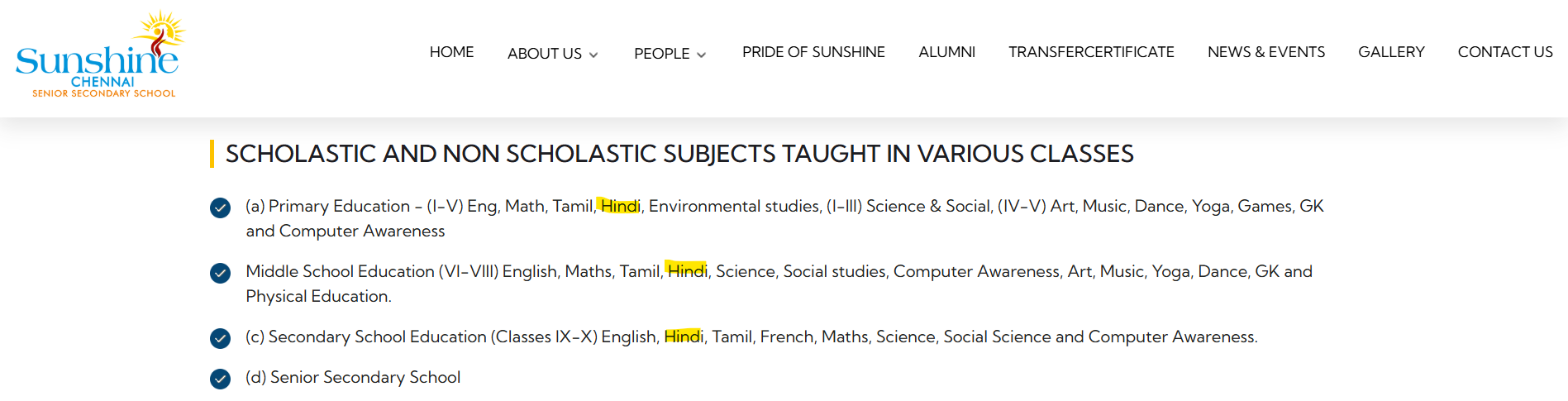Navigate to the Alumni page
The image size is (1568, 401).
pos(946,52)
